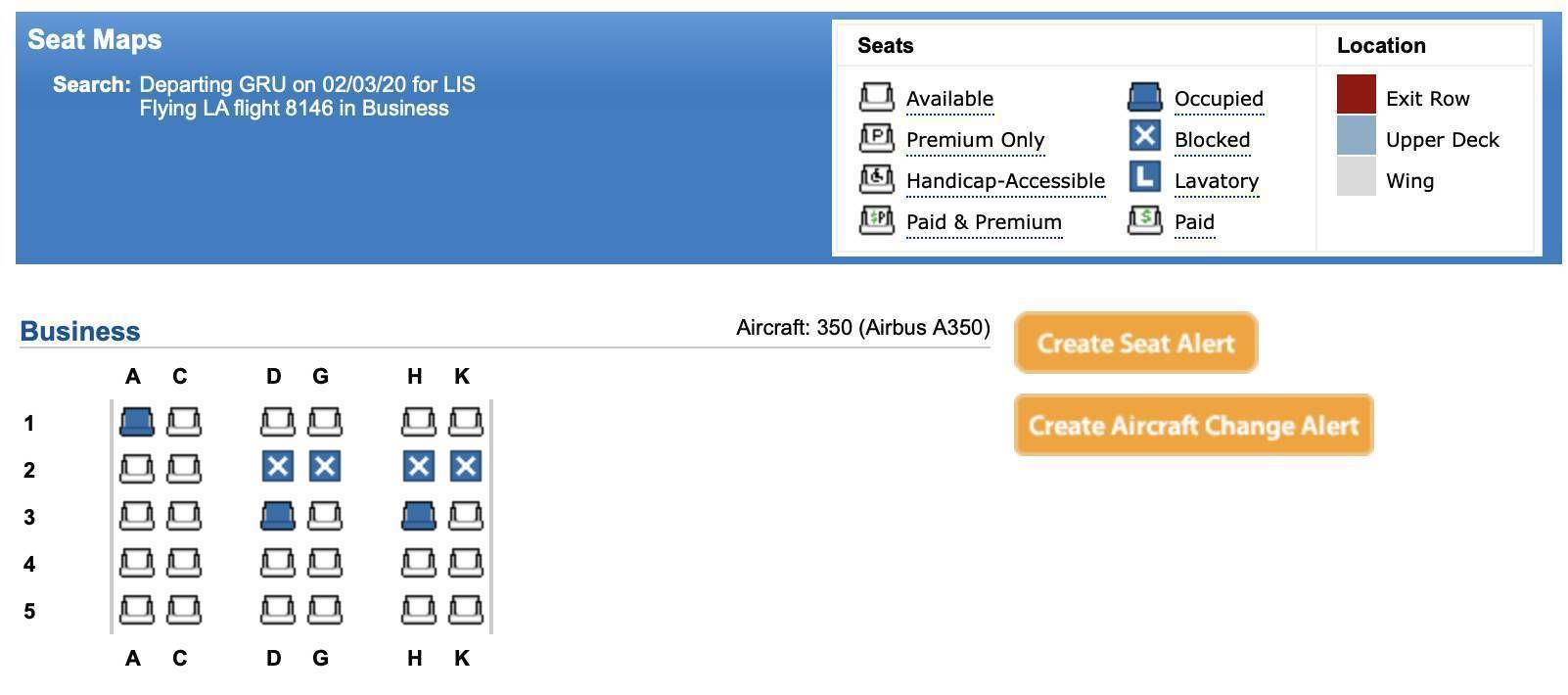
Task: Click the Blocked legend X icon
Action: tap(1145, 135)
